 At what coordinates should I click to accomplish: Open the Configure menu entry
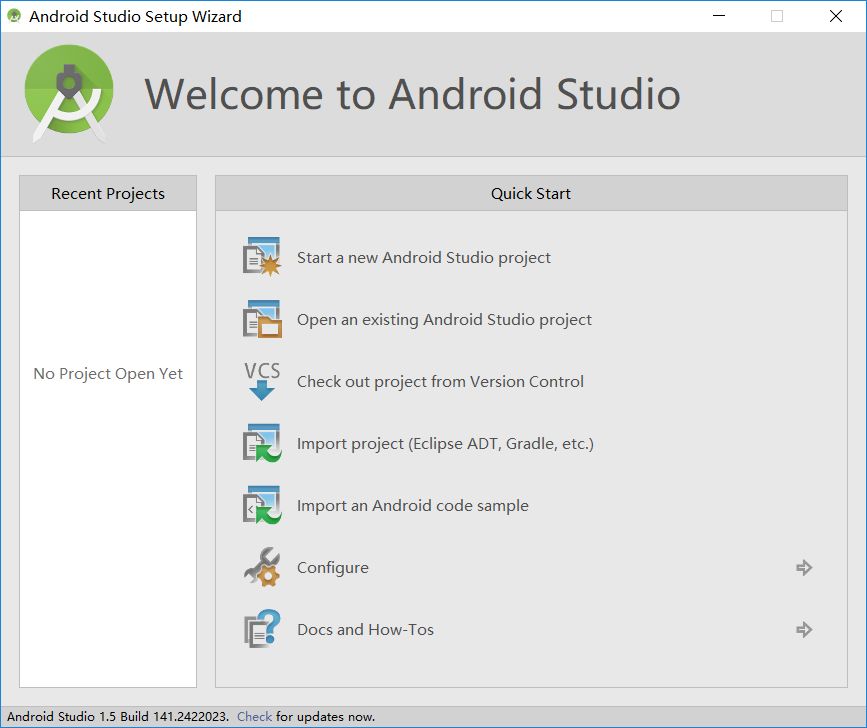click(x=332, y=568)
